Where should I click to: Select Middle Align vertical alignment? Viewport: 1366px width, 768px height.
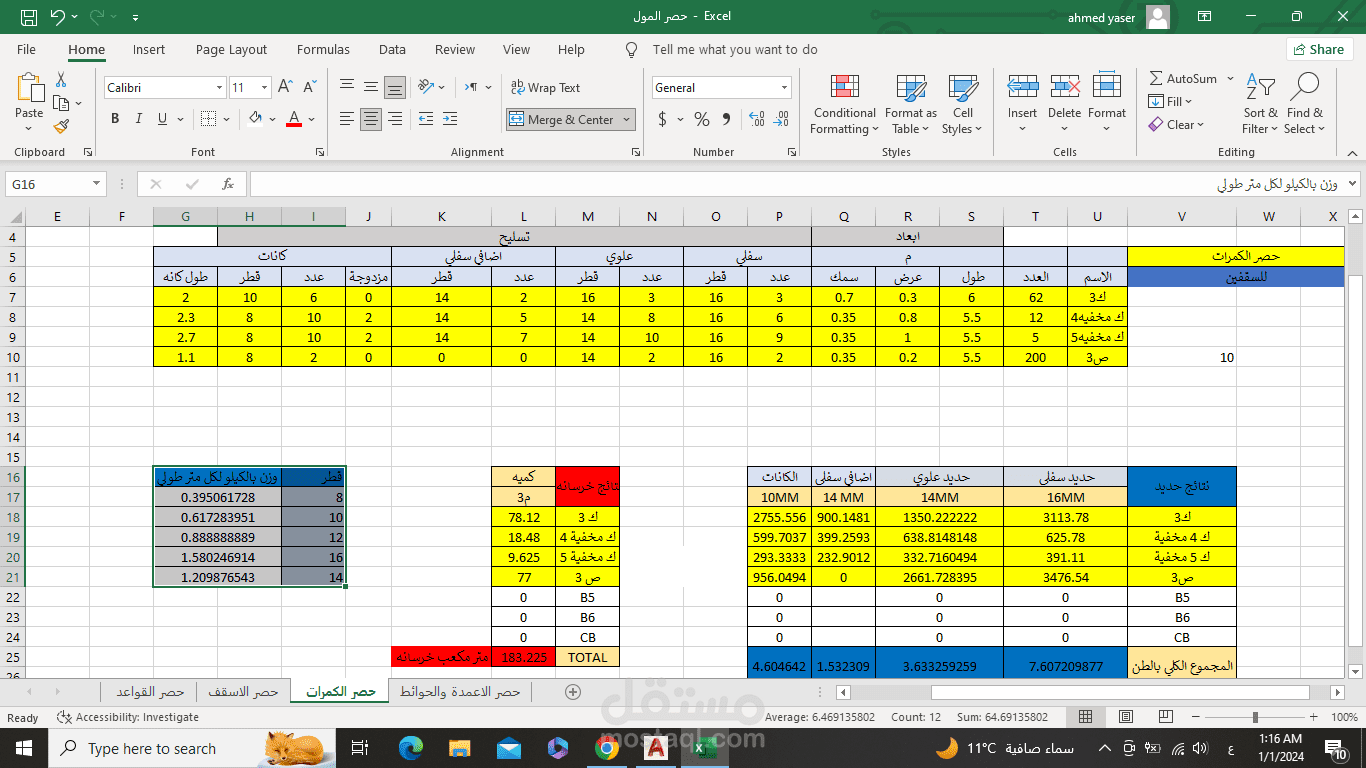click(x=371, y=87)
